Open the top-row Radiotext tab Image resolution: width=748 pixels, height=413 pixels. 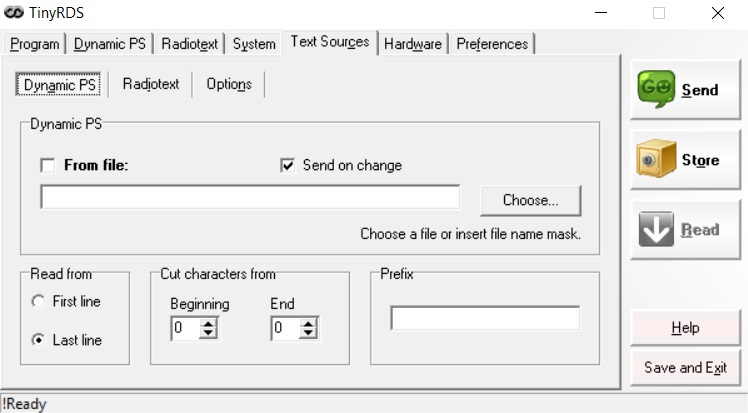[x=189, y=44]
